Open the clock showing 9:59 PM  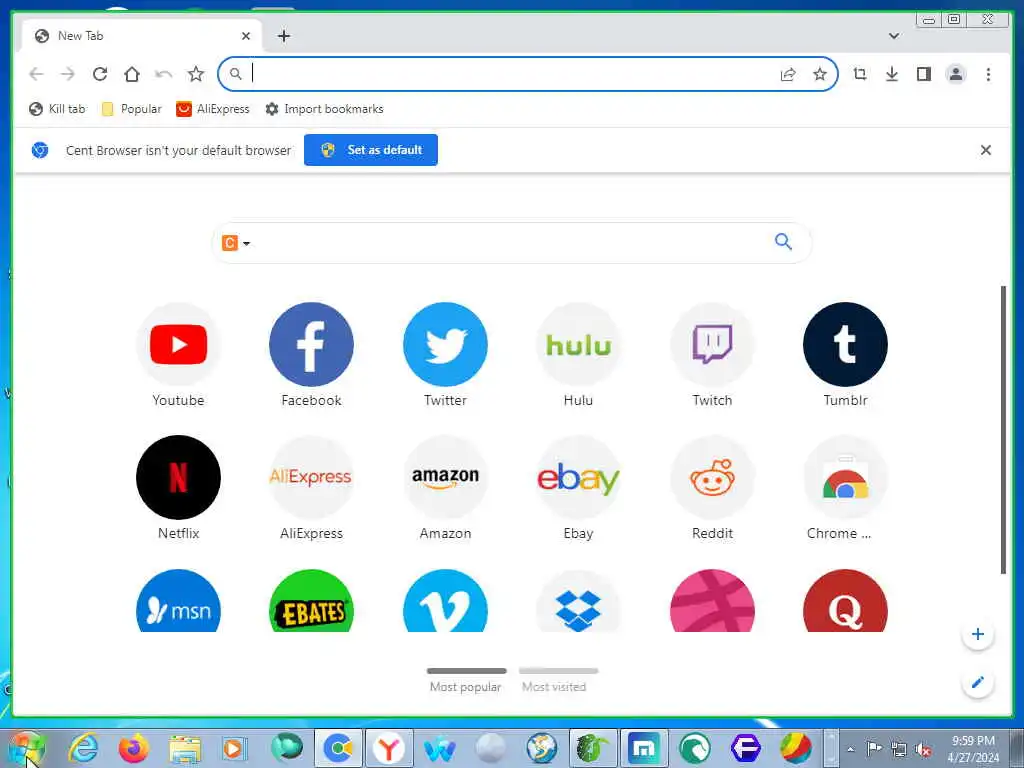coord(973,749)
